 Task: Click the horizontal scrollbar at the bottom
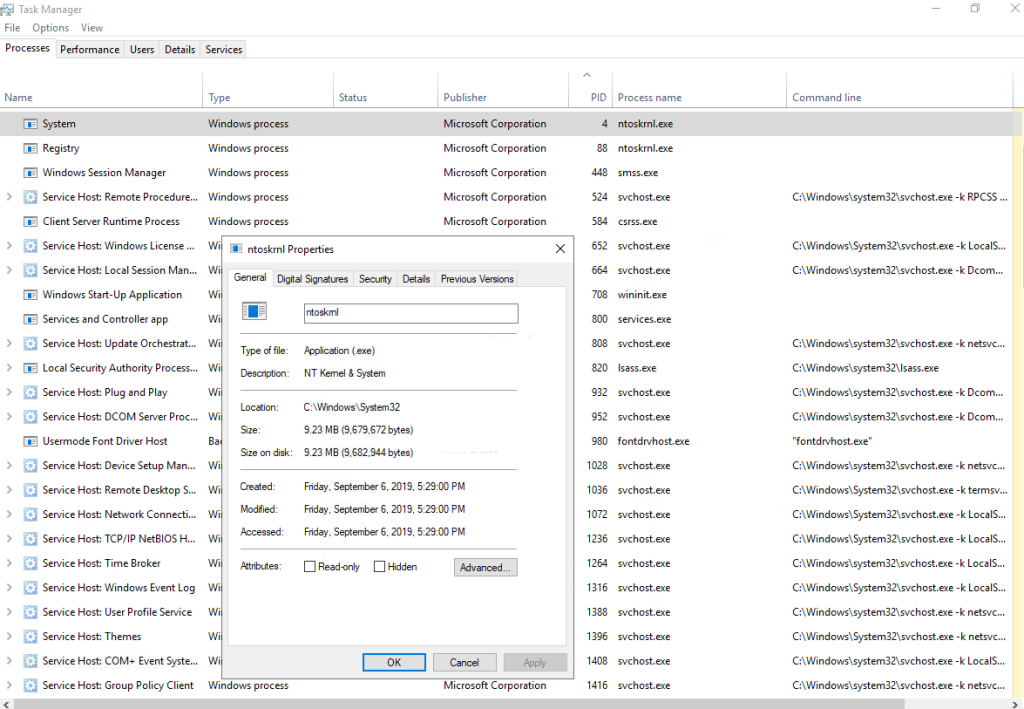[500, 703]
